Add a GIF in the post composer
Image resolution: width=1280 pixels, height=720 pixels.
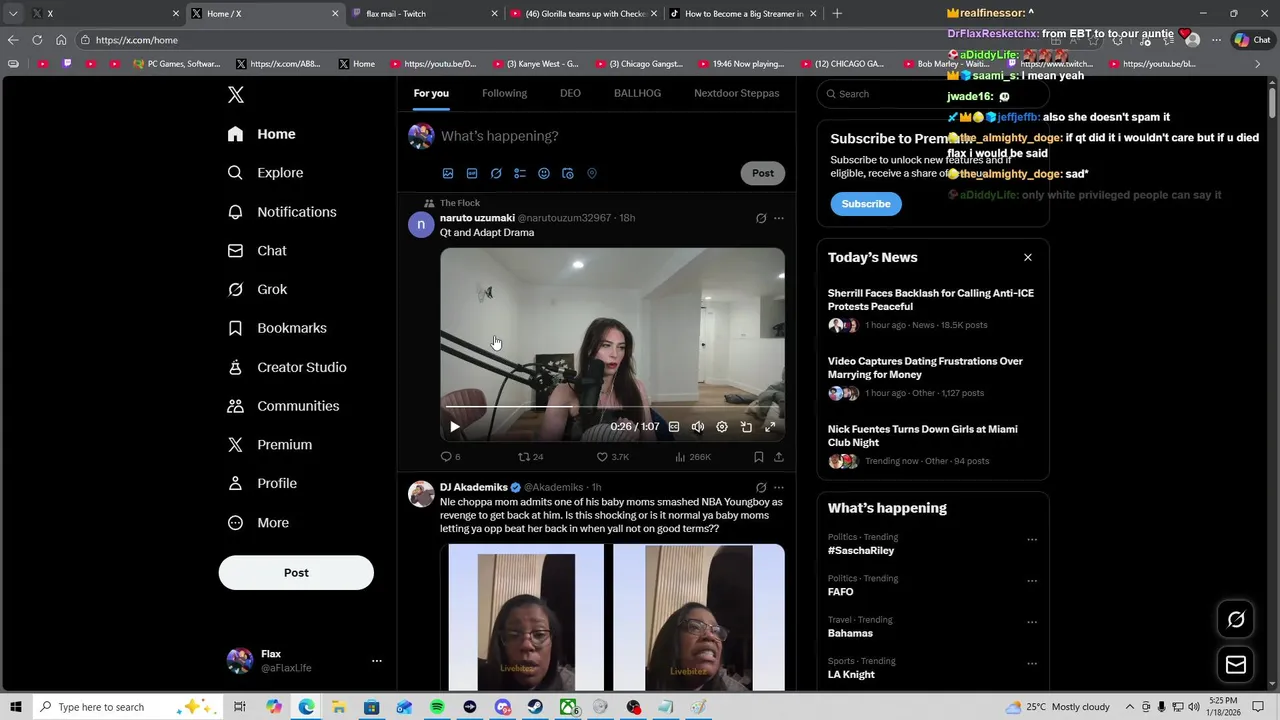click(472, 173)
